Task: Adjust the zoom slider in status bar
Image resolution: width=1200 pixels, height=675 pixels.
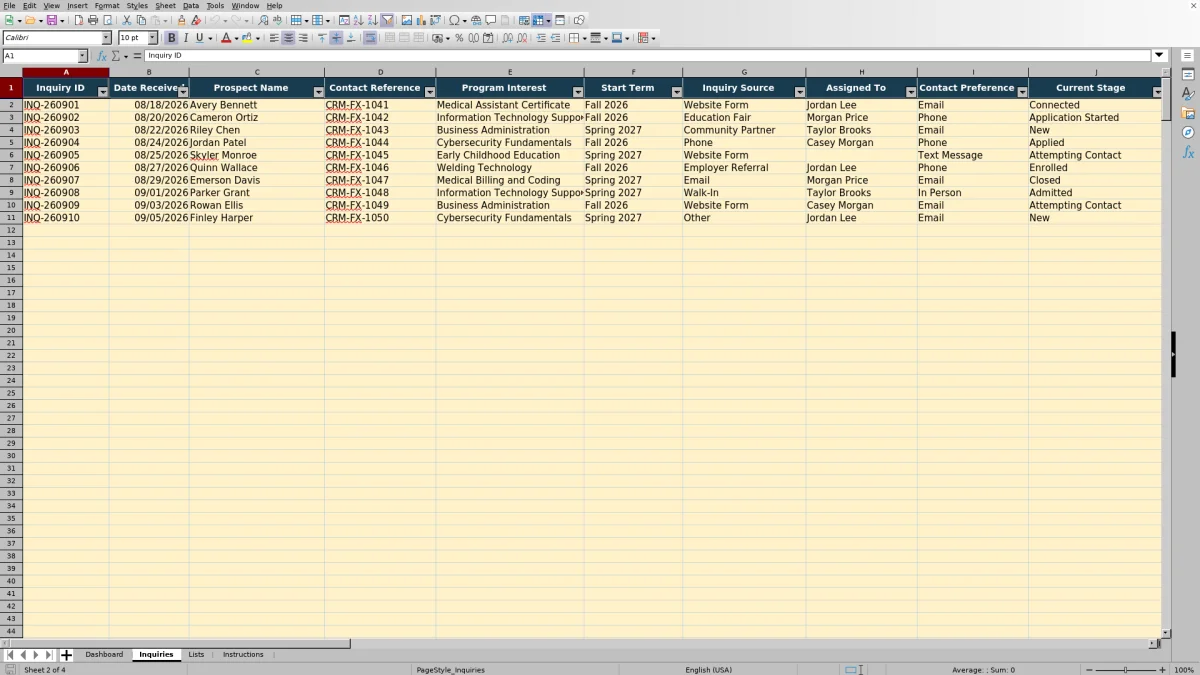Action: point(1126,670)
